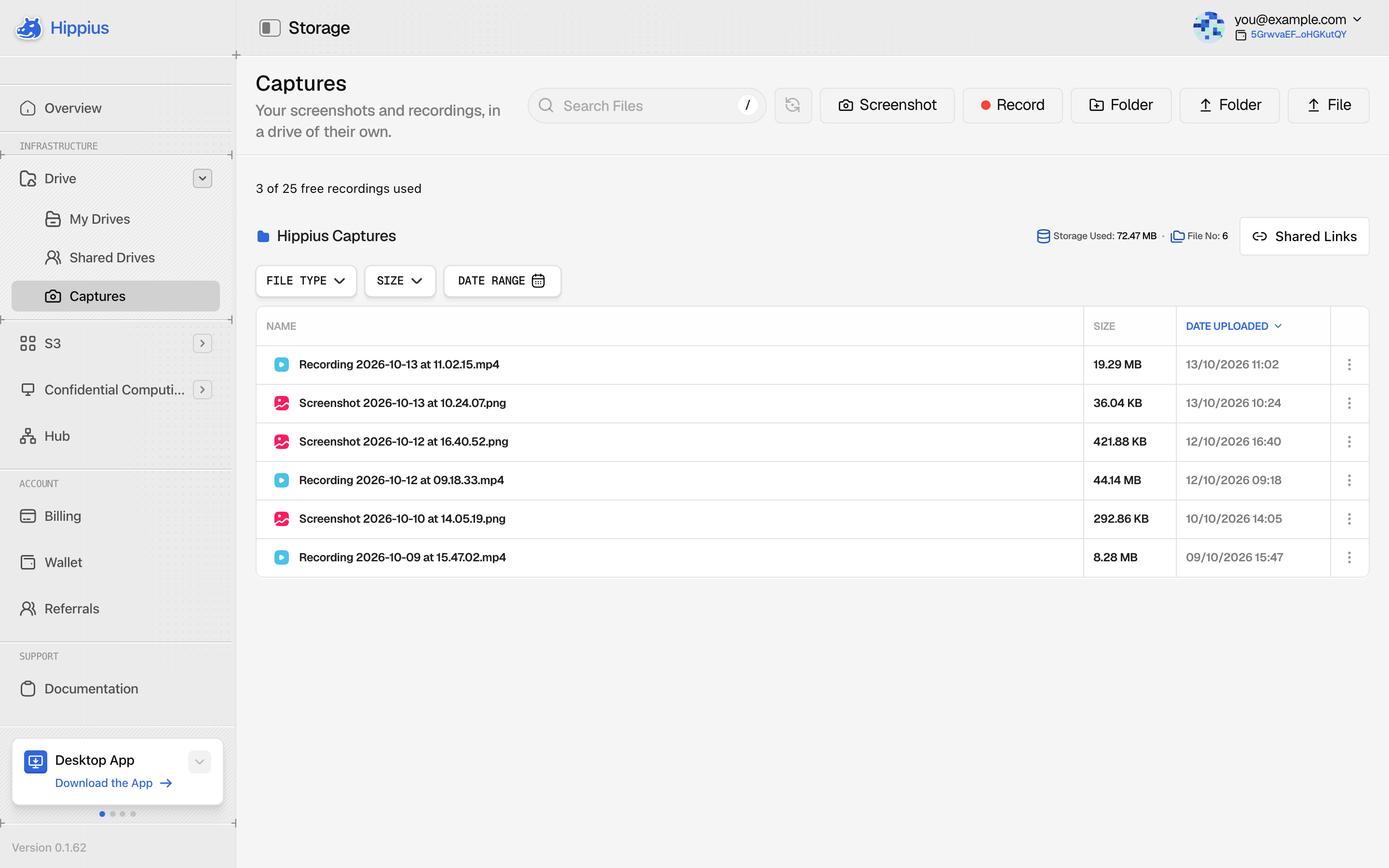The image size is (1389, 868).
Task: Click the SIZE column header
Action: click(x=1104, y=326)
